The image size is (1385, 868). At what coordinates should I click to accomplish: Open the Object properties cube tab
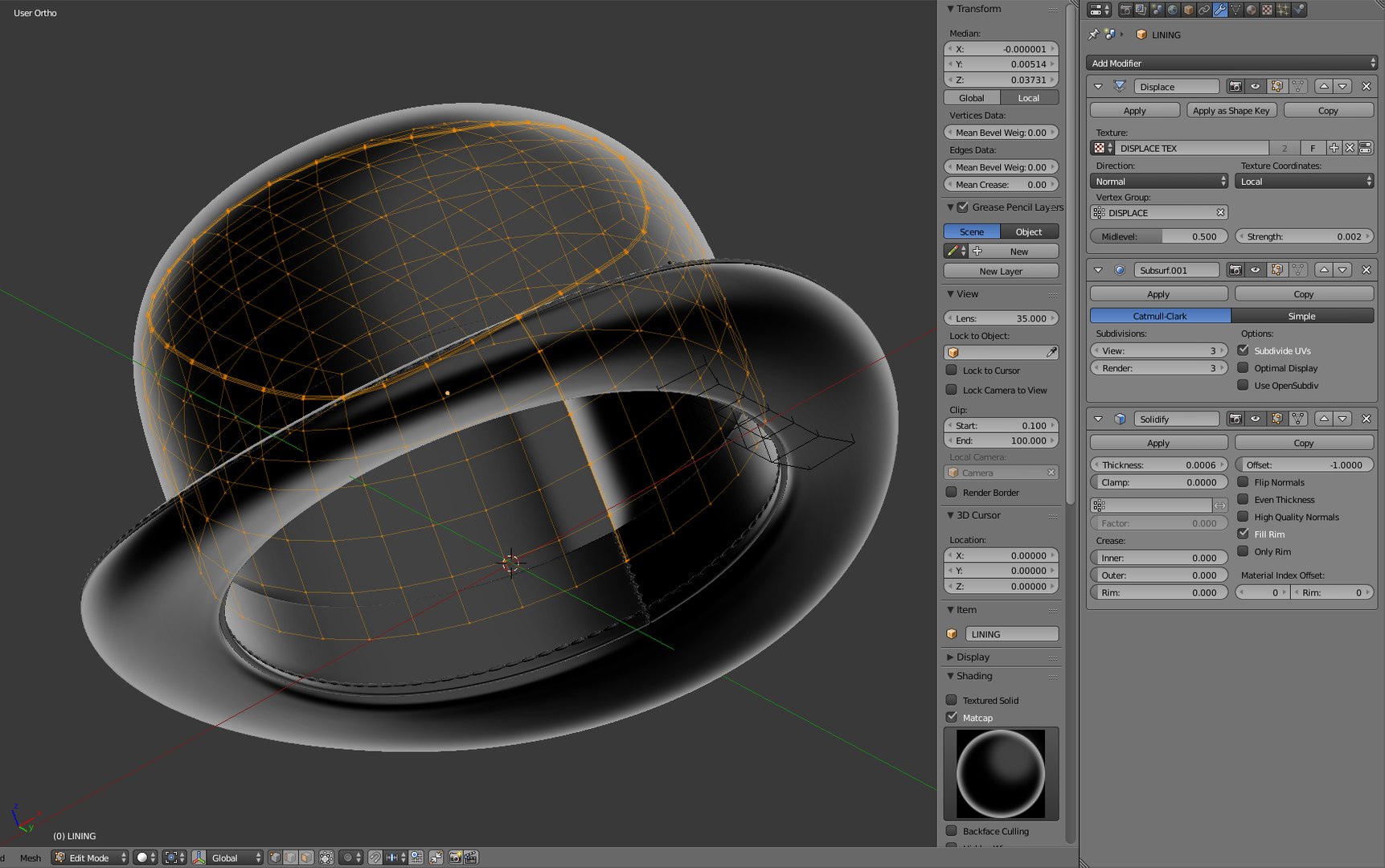tap(1188, 10)
